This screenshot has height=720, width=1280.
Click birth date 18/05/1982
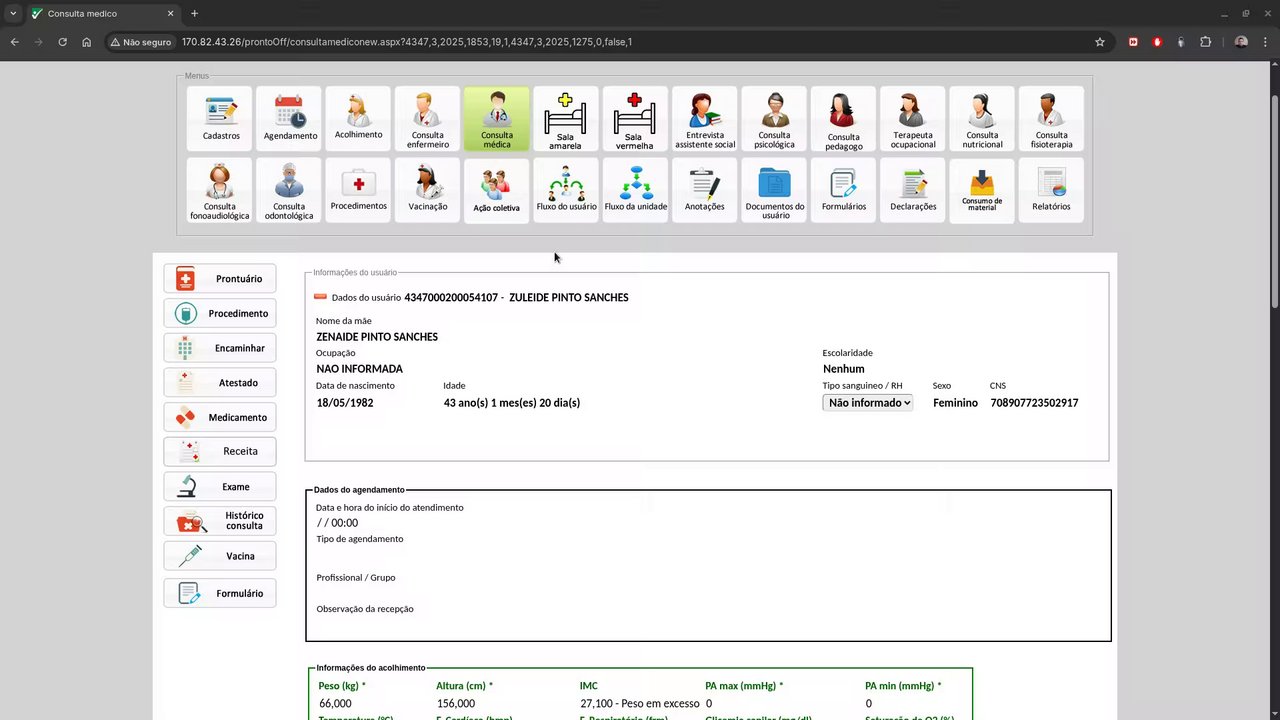(x=345, y=403)
